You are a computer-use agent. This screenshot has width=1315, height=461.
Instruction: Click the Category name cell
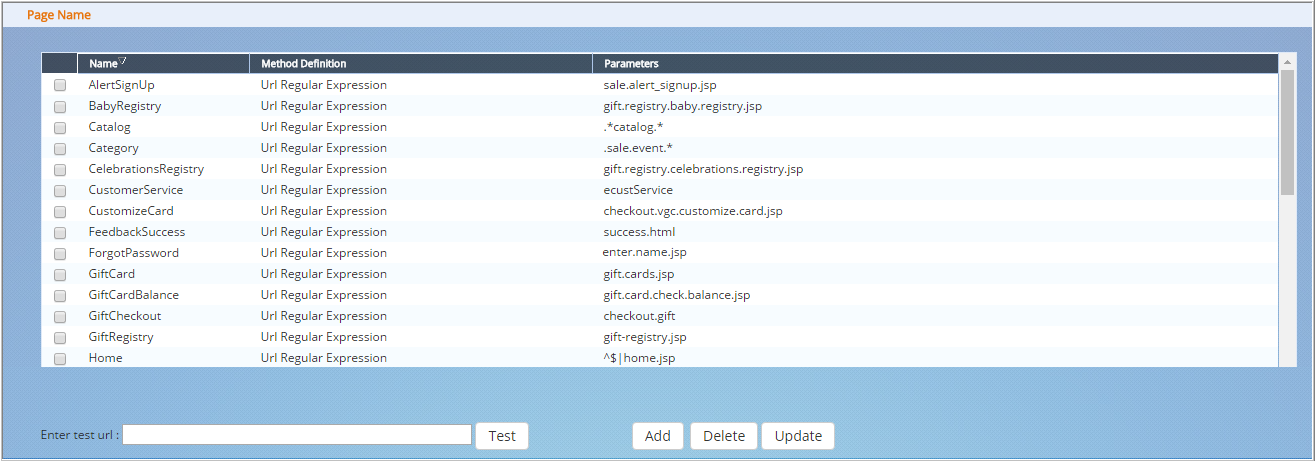(x=113, y=148)
